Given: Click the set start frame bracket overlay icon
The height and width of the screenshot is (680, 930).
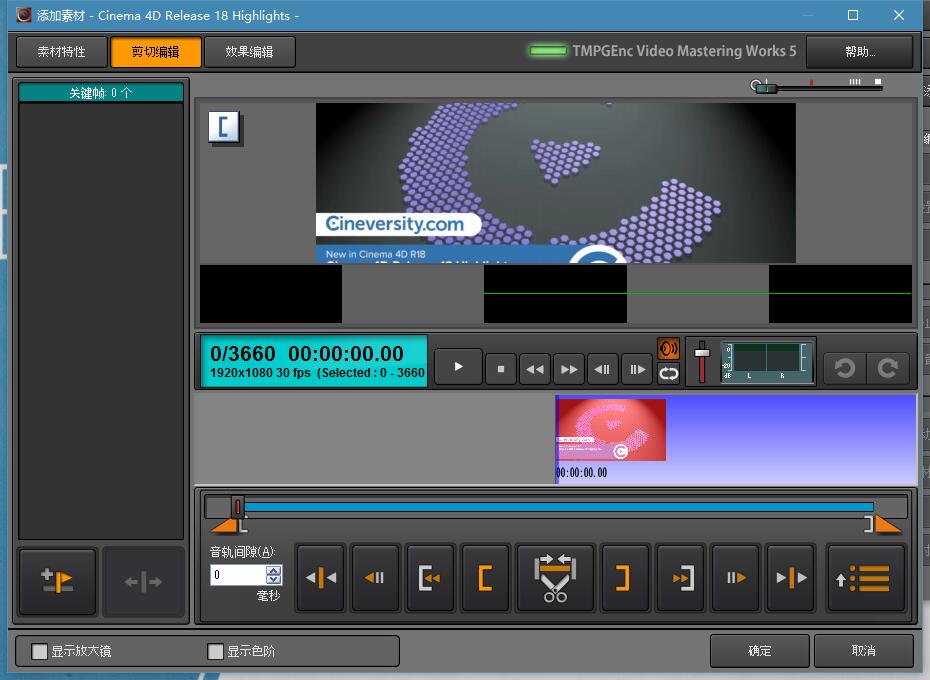Looking at the screenshot, I should [x=224, y=128].
